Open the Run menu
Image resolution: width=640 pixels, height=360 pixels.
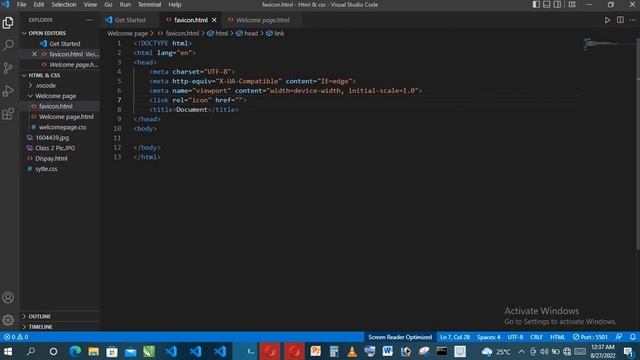(125, 4)
